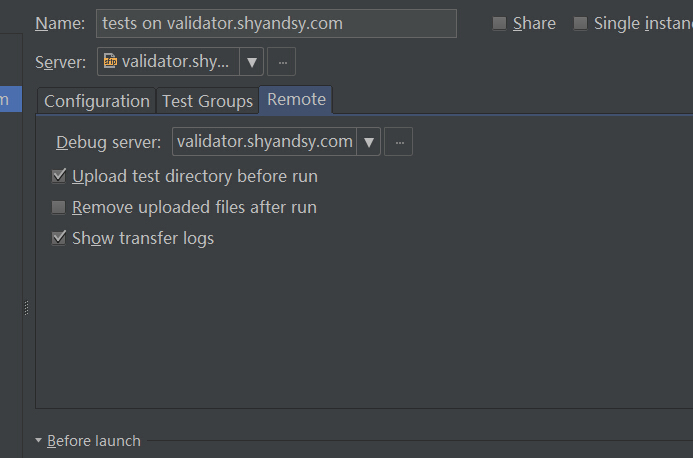The width and height of the screenshot is (693, 458).
Task: Enable Remove uploaded files after run
Action: (58, 207)
